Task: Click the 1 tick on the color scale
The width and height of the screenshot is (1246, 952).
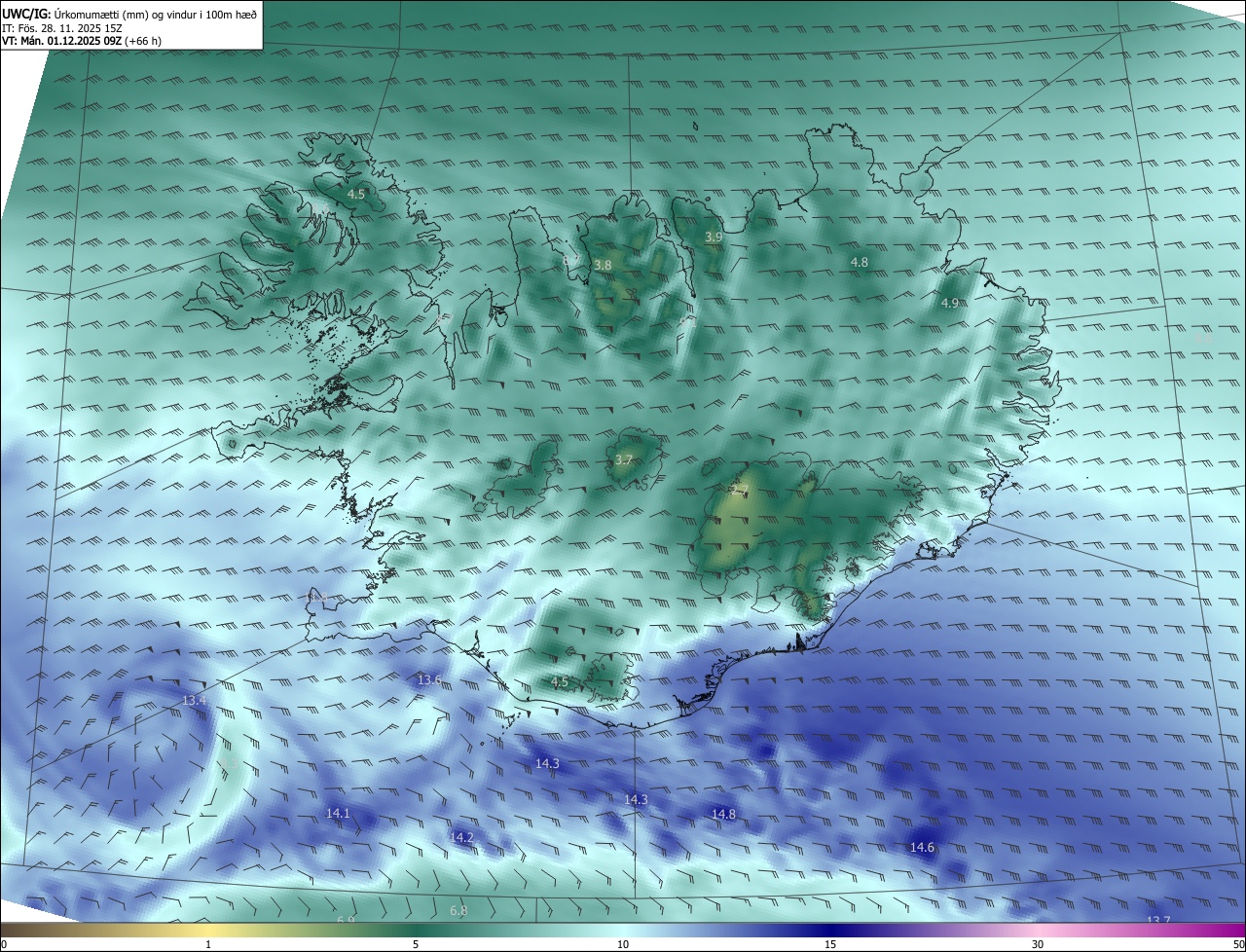Action: point(208,944)
